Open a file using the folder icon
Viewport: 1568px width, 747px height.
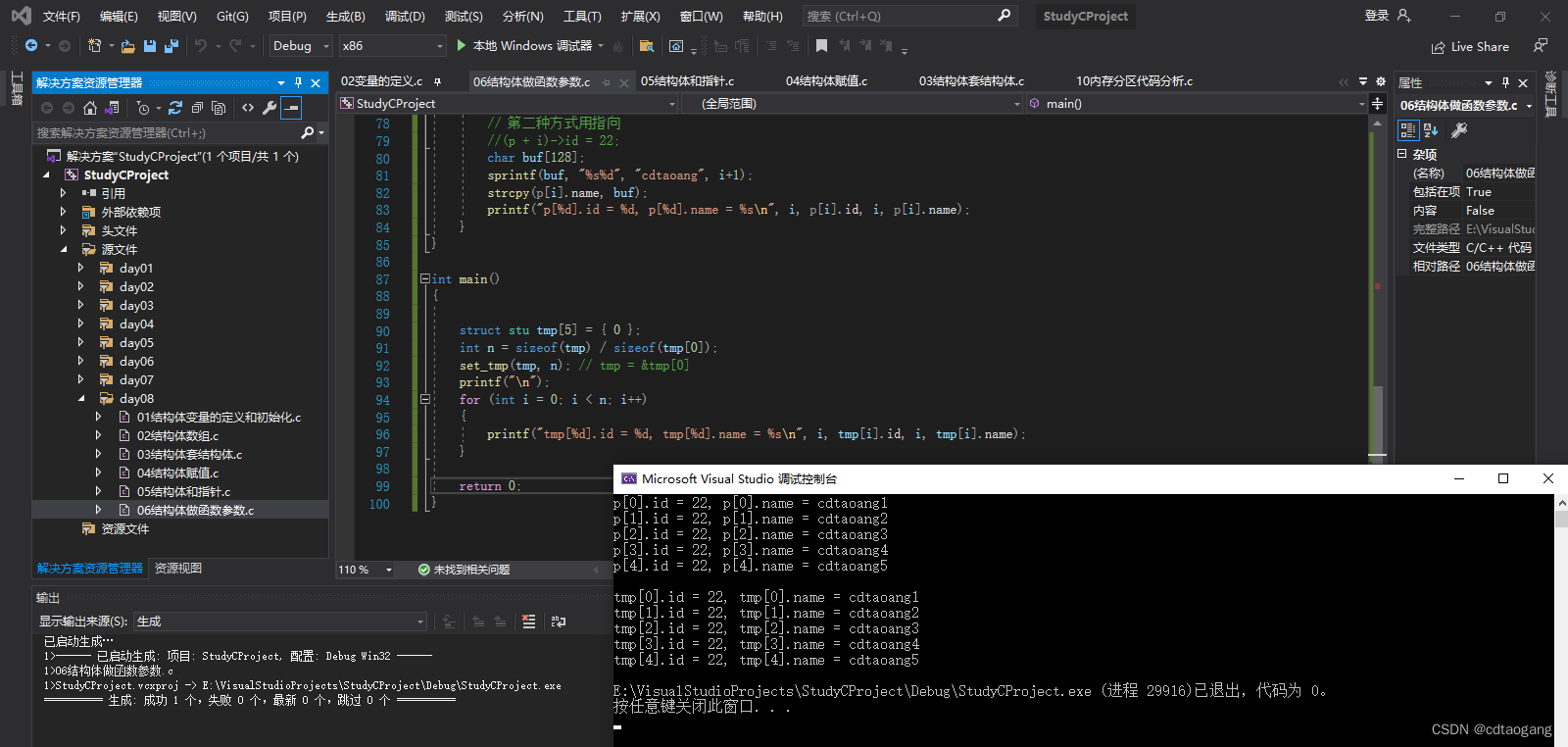point(128,46)
